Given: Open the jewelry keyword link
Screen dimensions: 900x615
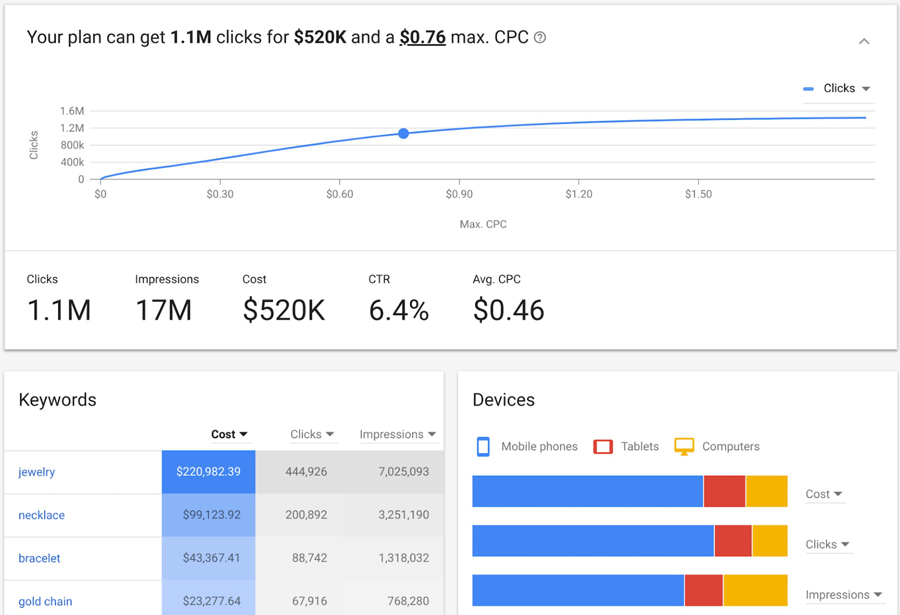Looking at the screenshot, I should pyautogui.click(x=37, y=472).
